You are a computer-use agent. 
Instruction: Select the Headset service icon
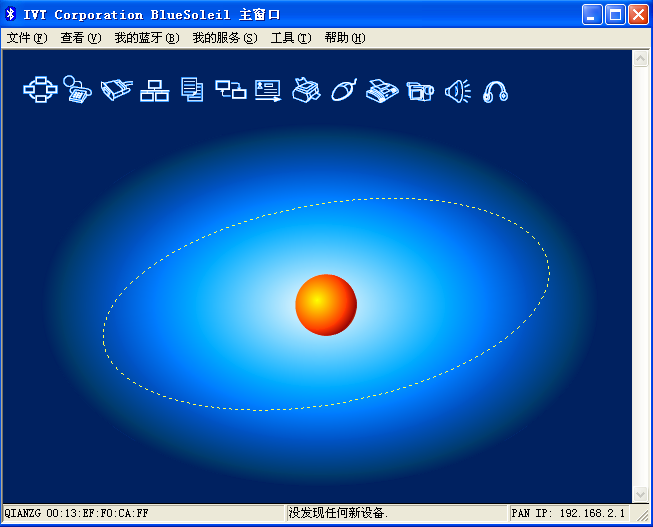pos(496,91)
